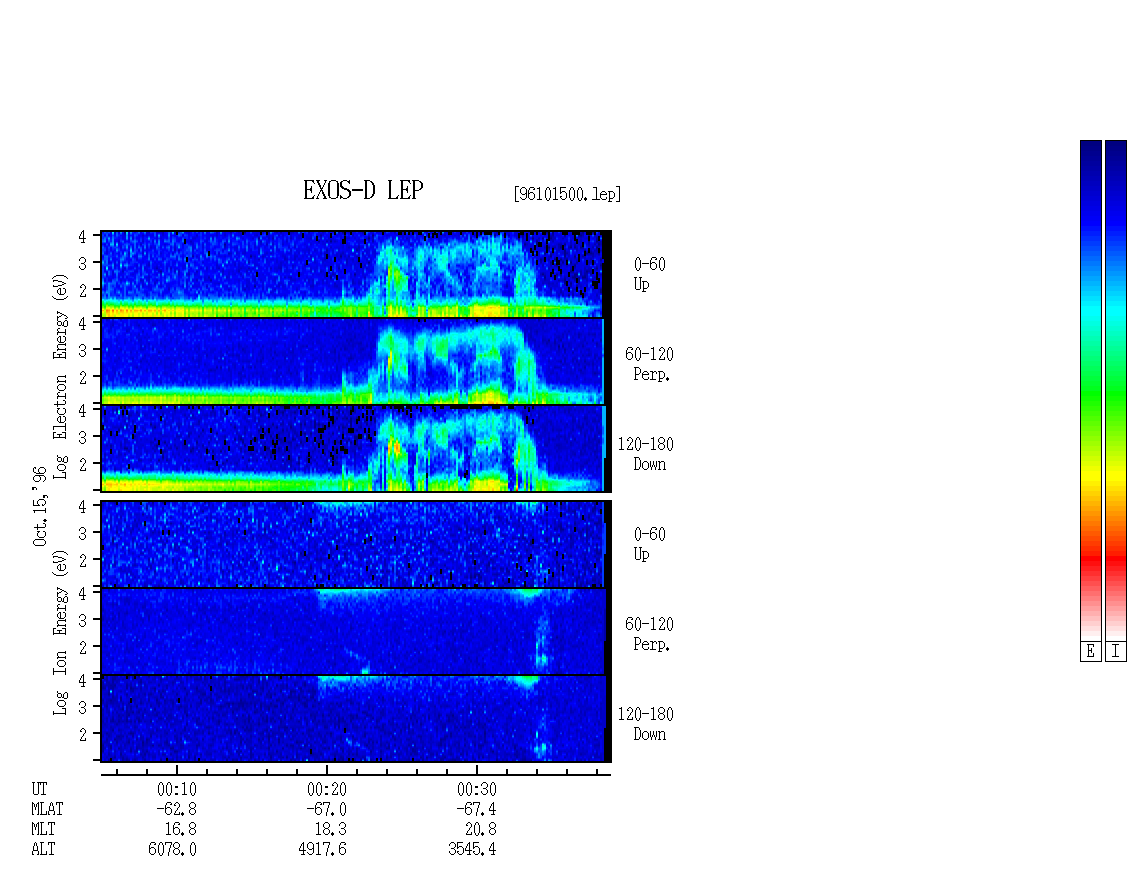Click the electron 120-180 Down label
The width and height of the screenshot is (1130, 875).
point(646,454)
